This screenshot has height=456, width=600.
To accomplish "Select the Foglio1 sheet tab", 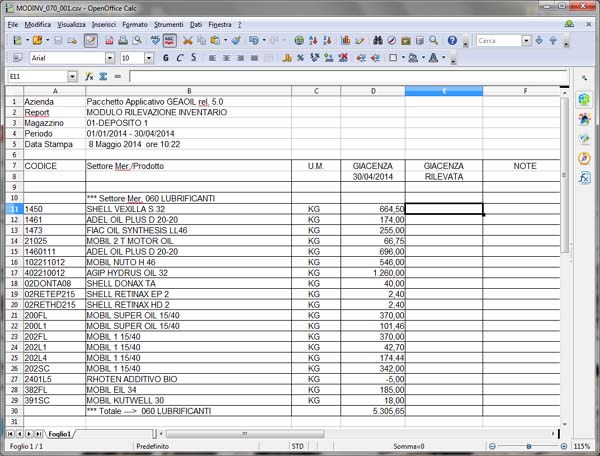I will (60, 434).
